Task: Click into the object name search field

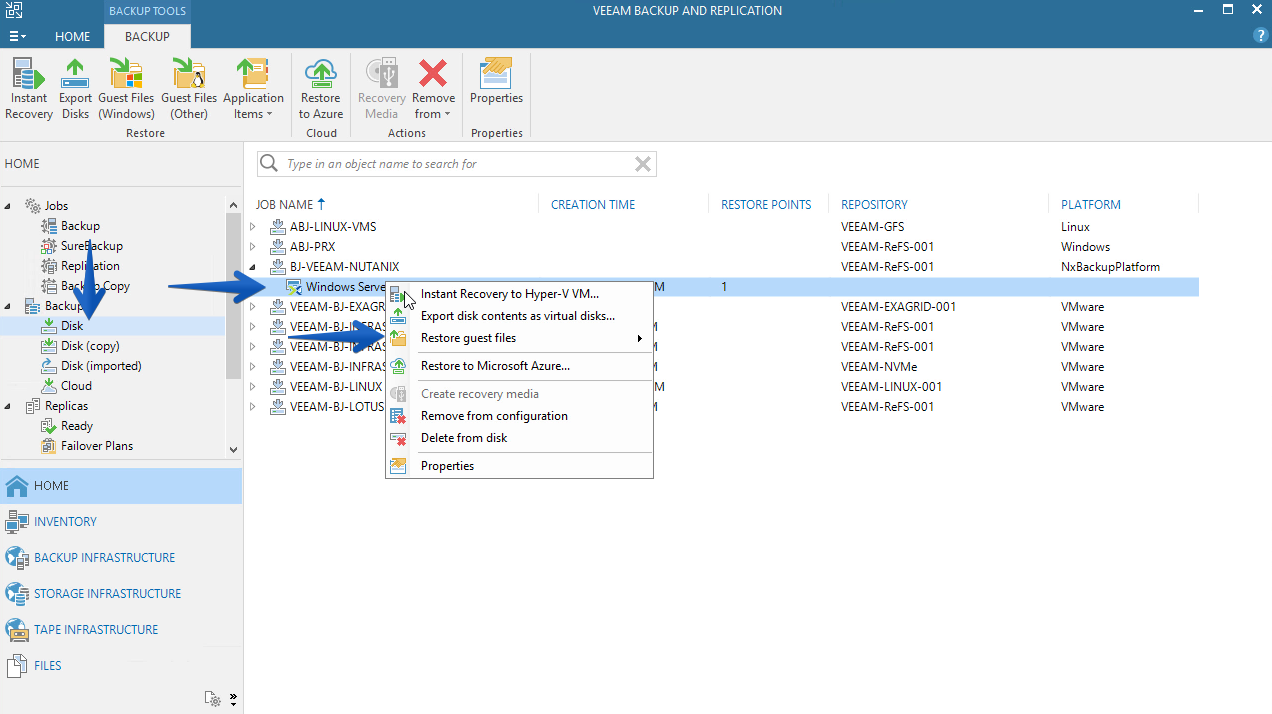Action: point(456,164)
